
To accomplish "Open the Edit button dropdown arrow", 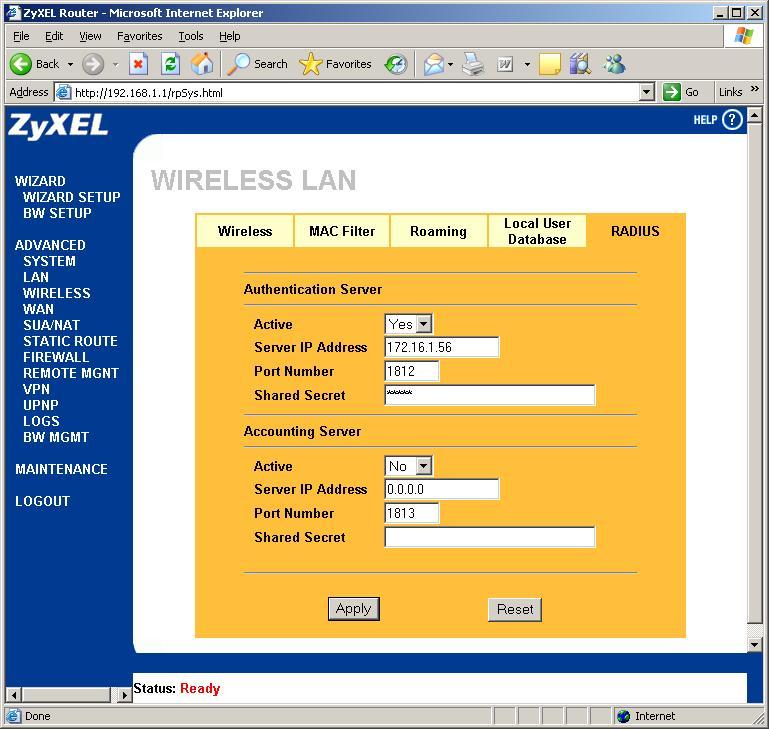I will [527, 64].
